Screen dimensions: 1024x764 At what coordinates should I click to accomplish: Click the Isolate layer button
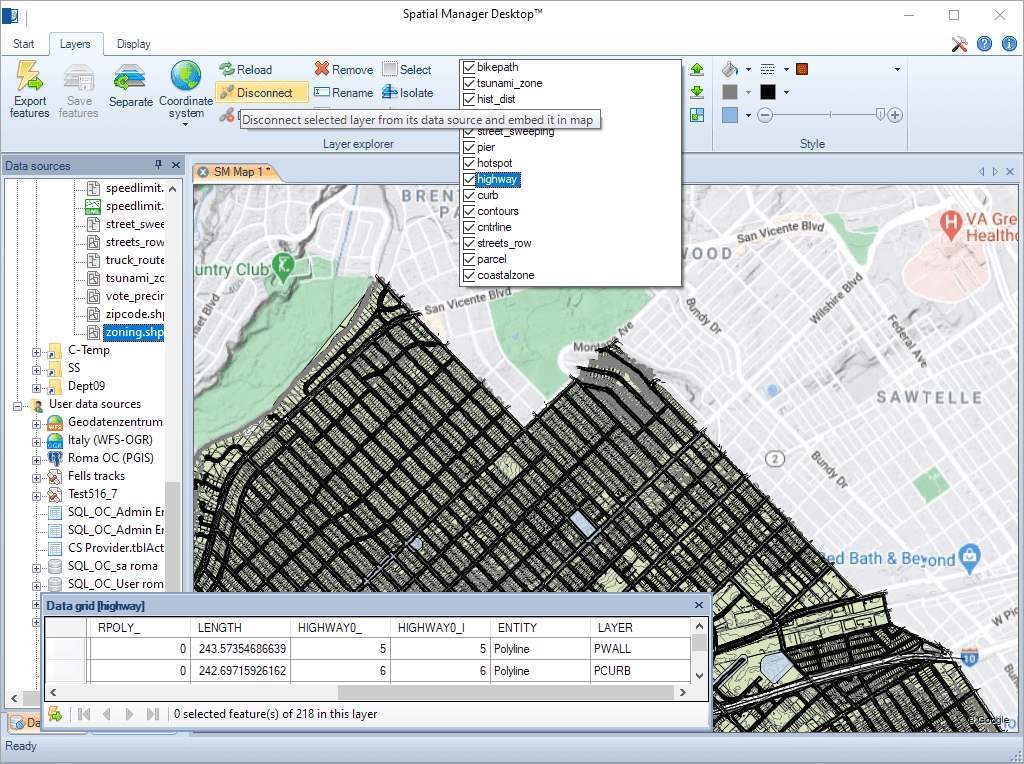[x=408, y=93]
